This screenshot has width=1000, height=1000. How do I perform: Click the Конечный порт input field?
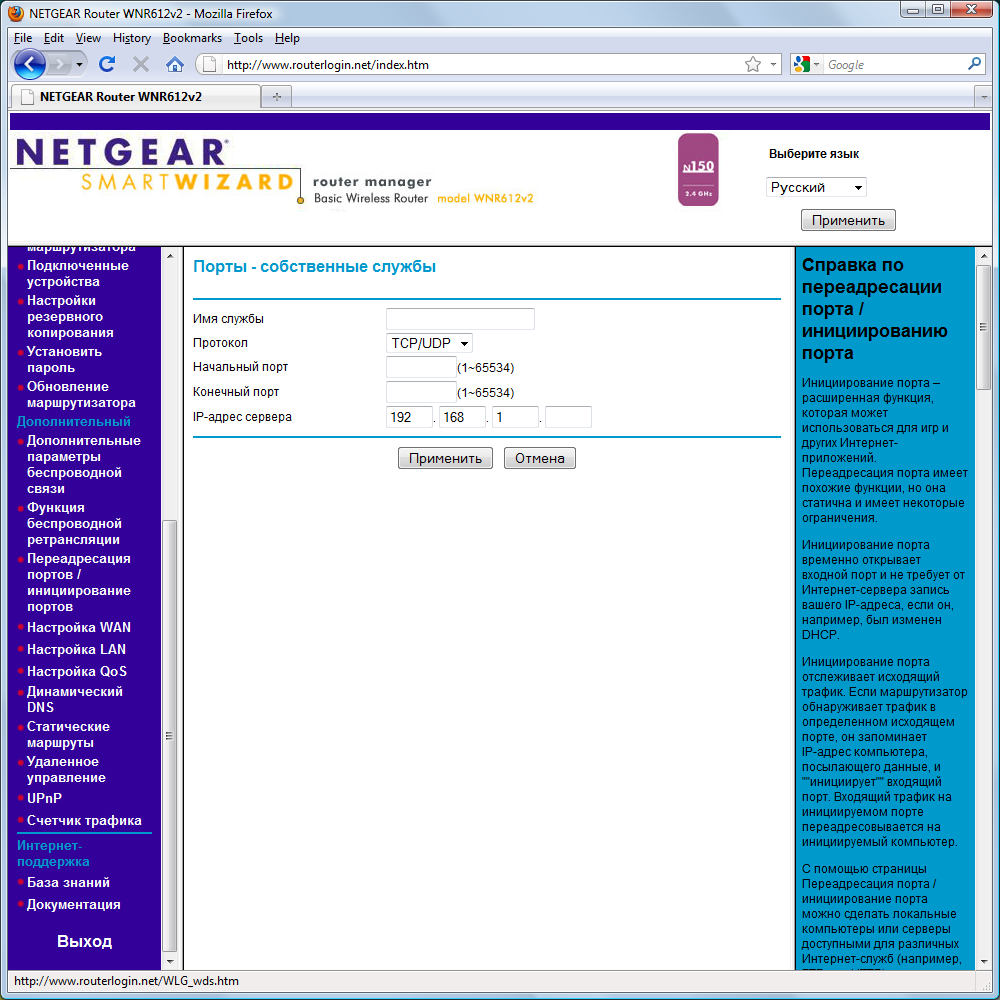421,392
